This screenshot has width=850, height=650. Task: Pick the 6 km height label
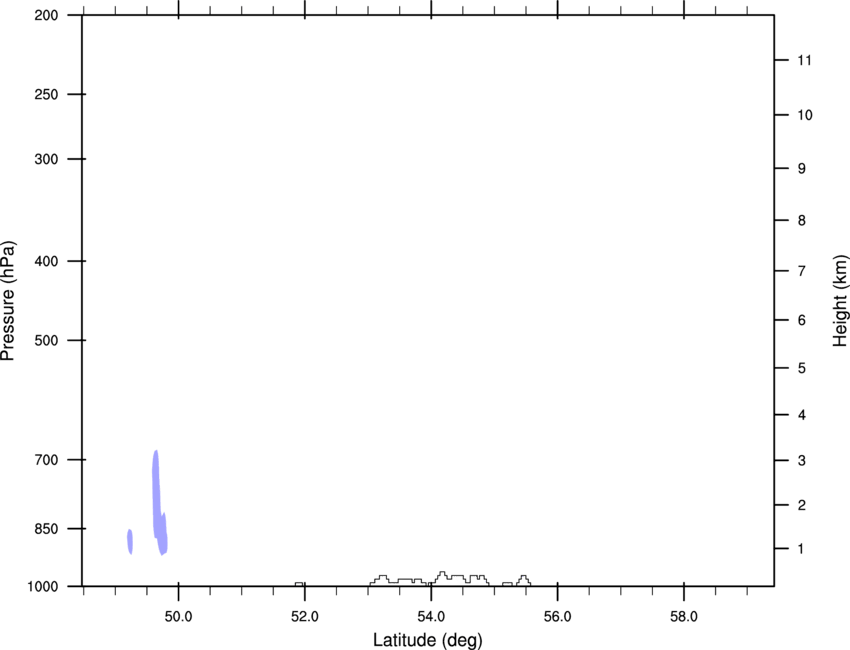pos(801,320)
